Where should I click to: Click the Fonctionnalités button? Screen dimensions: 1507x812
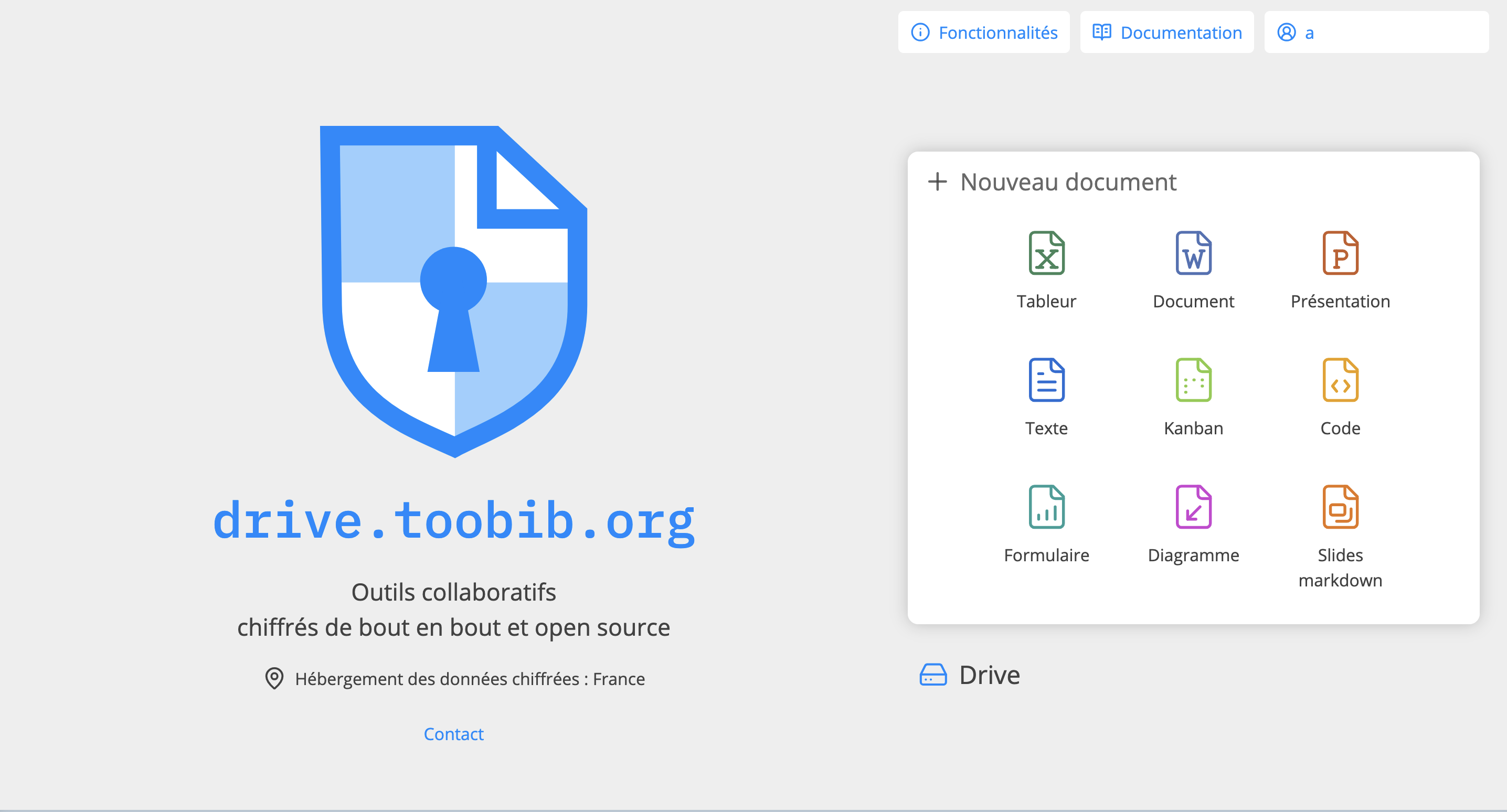[983, 33]
